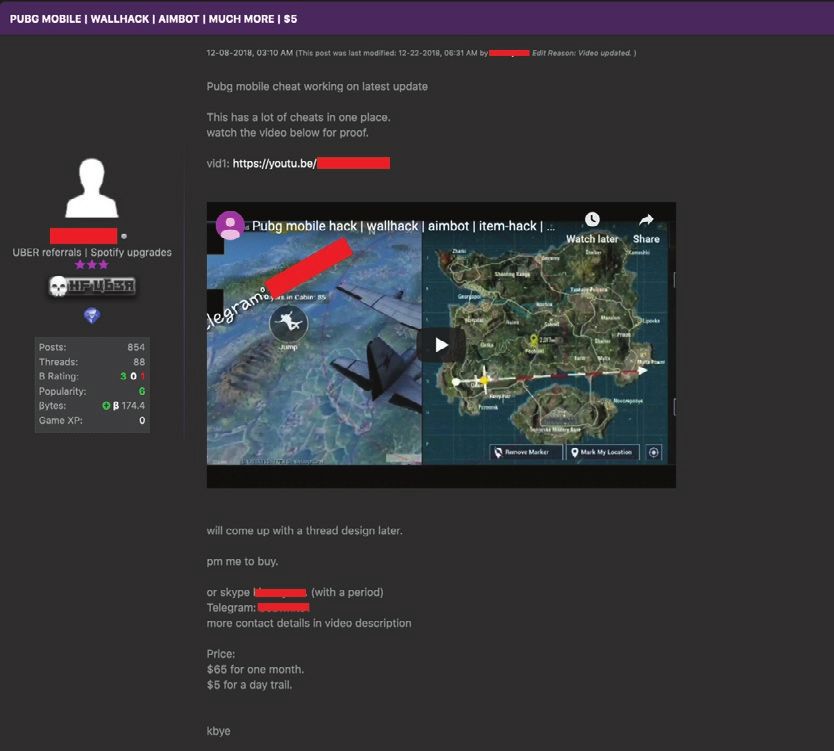Click the 'Price:' heading text
The height and width of the screenshot is (751, 834).
click(x=221, y=654)
